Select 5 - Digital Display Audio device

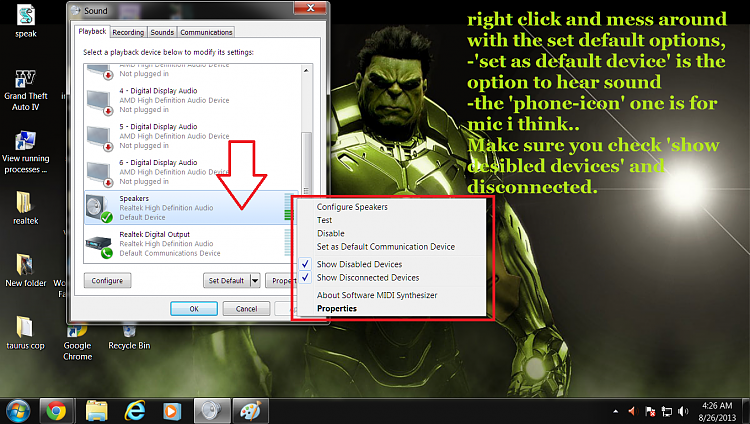[193, 136]
